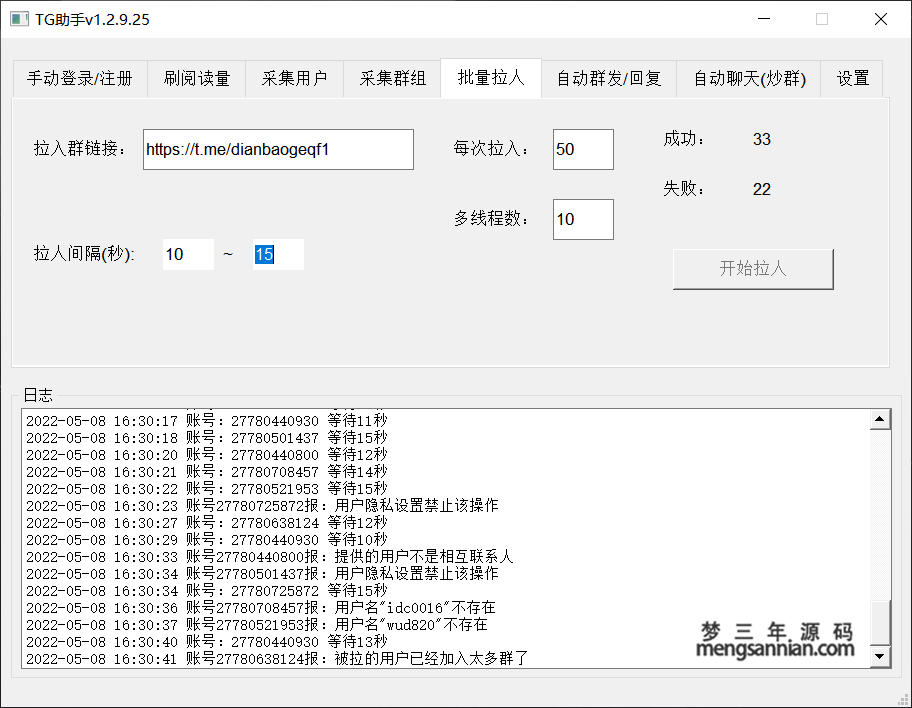Click the 多线程数 input field
Screen dimensions: 912x708
(583, 219)
